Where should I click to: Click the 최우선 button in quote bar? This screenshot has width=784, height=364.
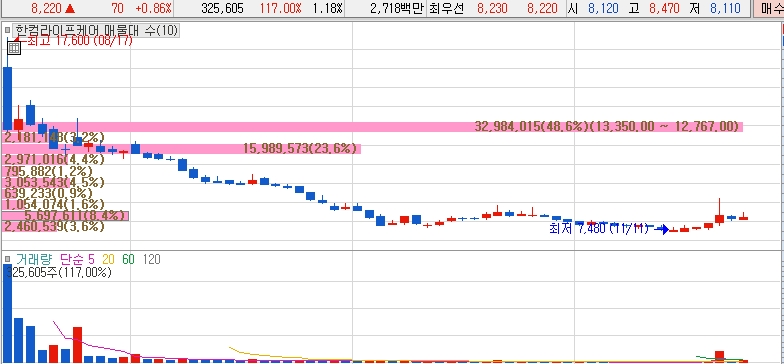pos(446,8)
